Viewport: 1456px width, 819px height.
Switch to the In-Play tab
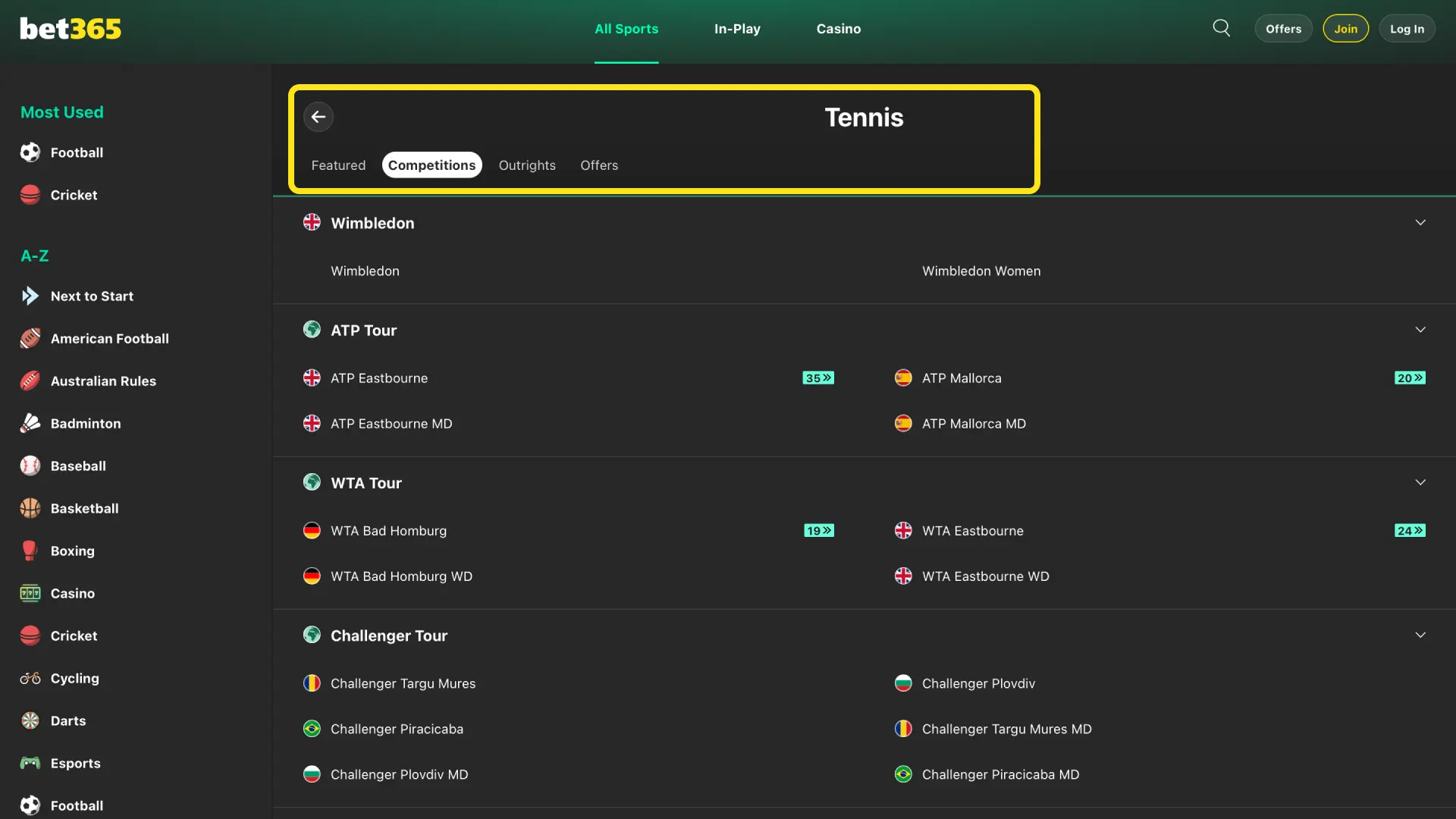click(x=737, y=29)
